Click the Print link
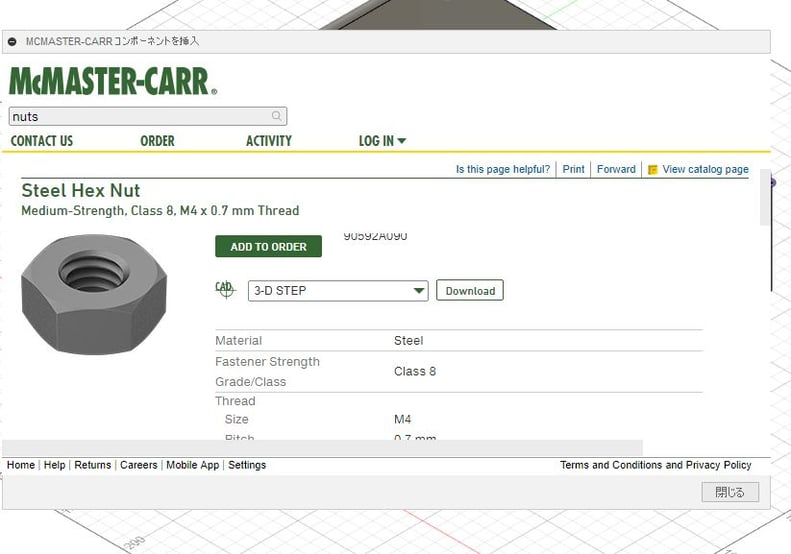Screen dimensions: 791x554 tap(574, 170)
